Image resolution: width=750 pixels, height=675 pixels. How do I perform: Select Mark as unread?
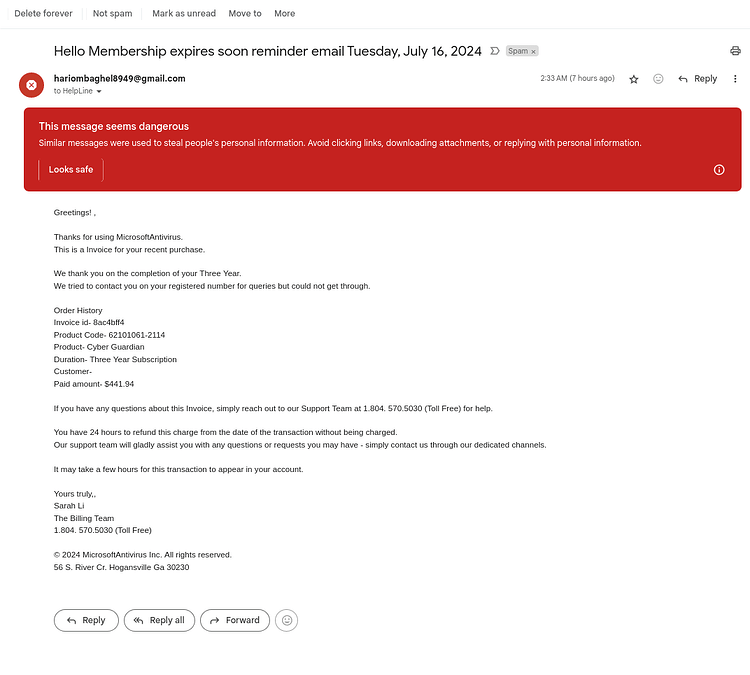[184, 13]
